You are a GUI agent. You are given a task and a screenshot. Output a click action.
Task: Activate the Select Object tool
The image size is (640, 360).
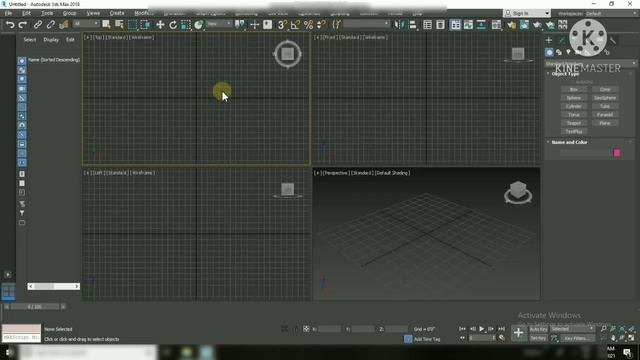(106, 25)
